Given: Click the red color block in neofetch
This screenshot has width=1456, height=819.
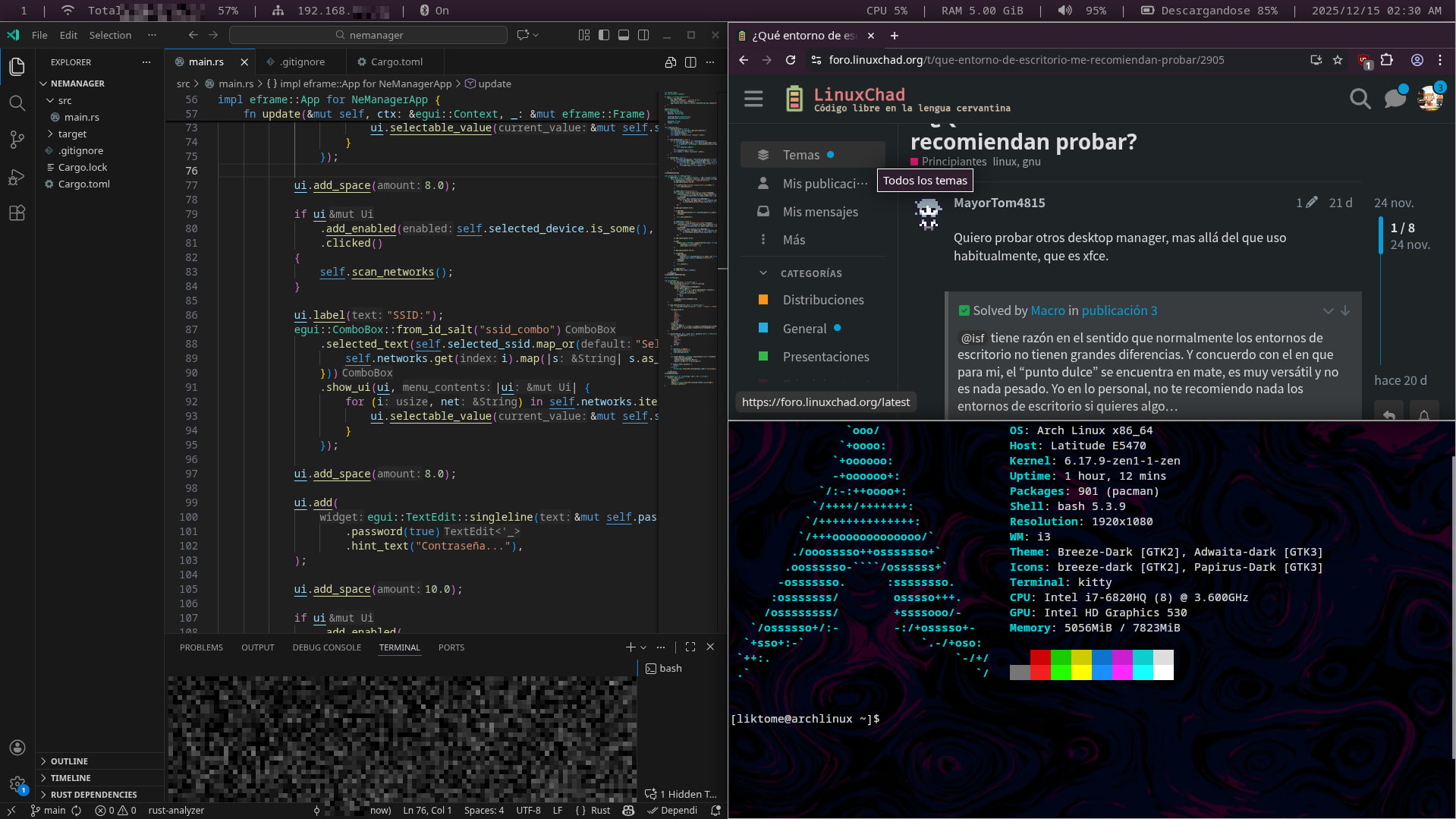Looking at the screenshot, I should pyautogui.click(x=1040, y=658).
